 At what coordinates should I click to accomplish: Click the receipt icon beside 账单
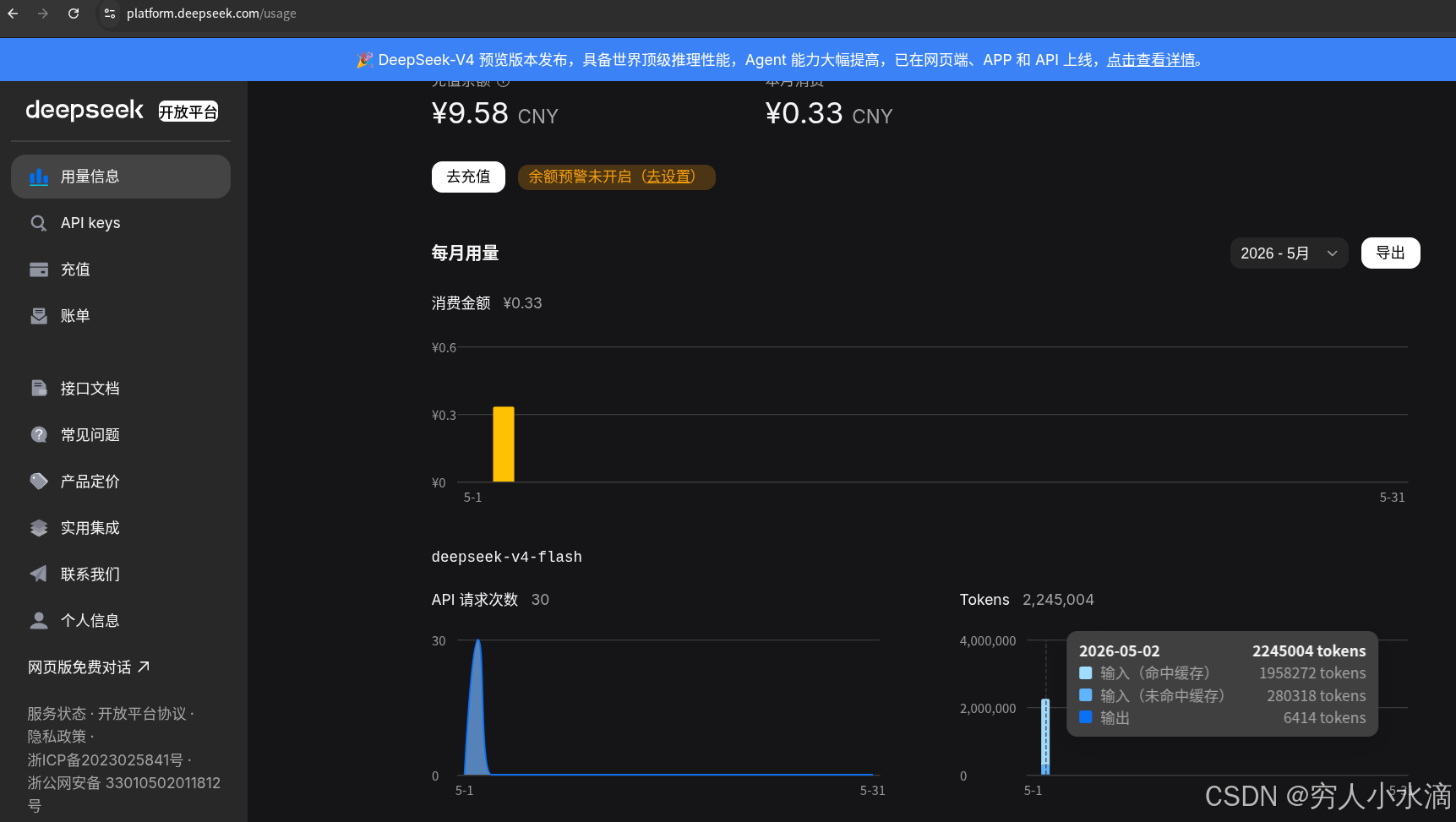[39, 316]
